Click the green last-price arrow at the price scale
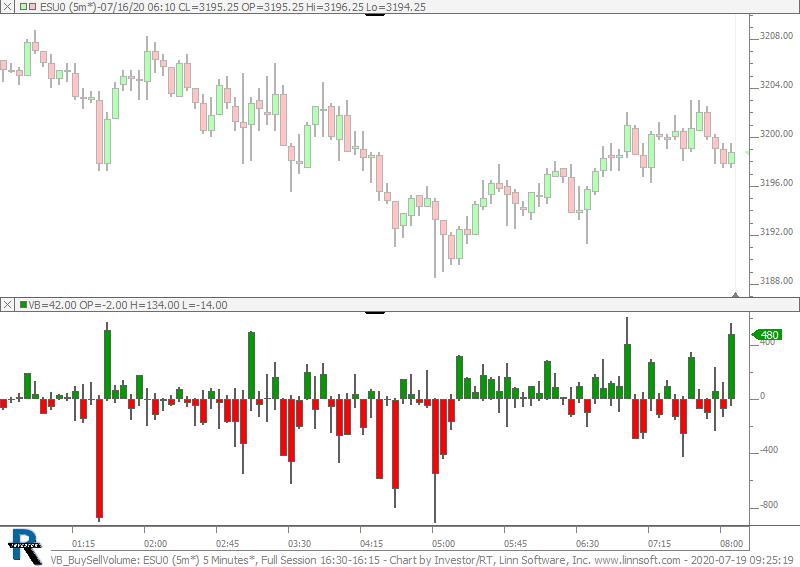 (747, 153)
